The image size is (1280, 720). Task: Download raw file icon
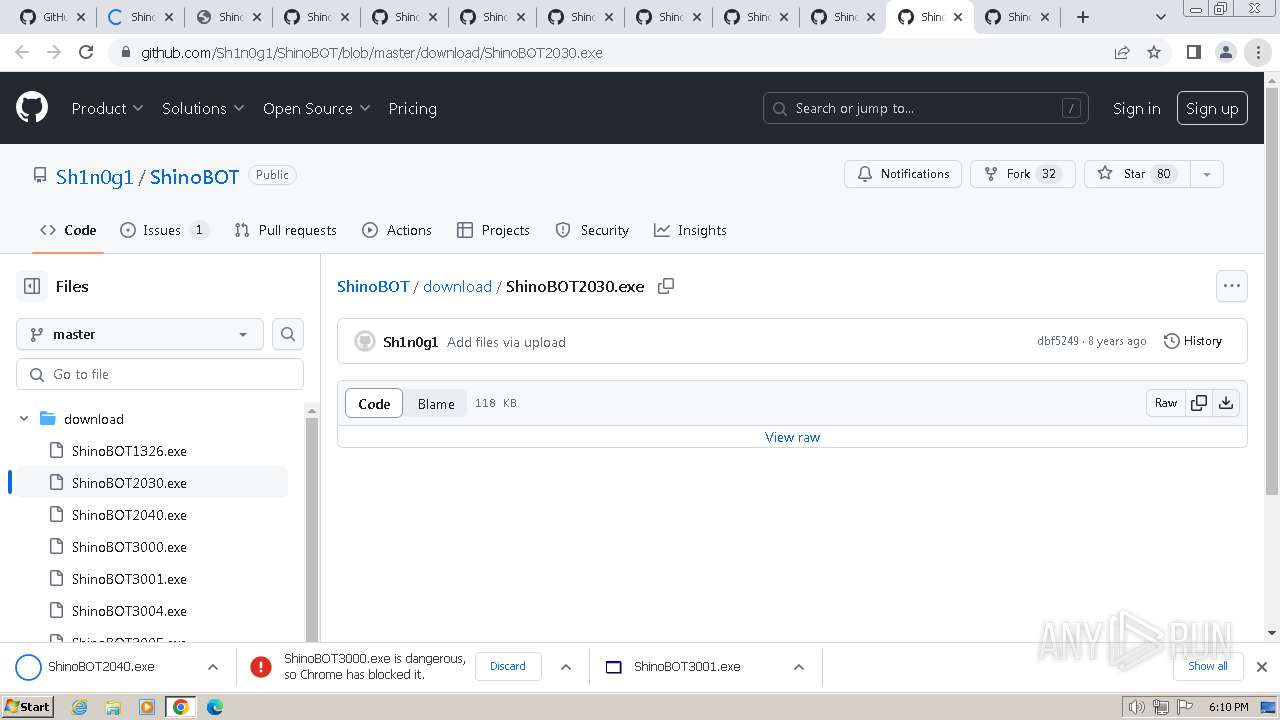(1226, 403)
